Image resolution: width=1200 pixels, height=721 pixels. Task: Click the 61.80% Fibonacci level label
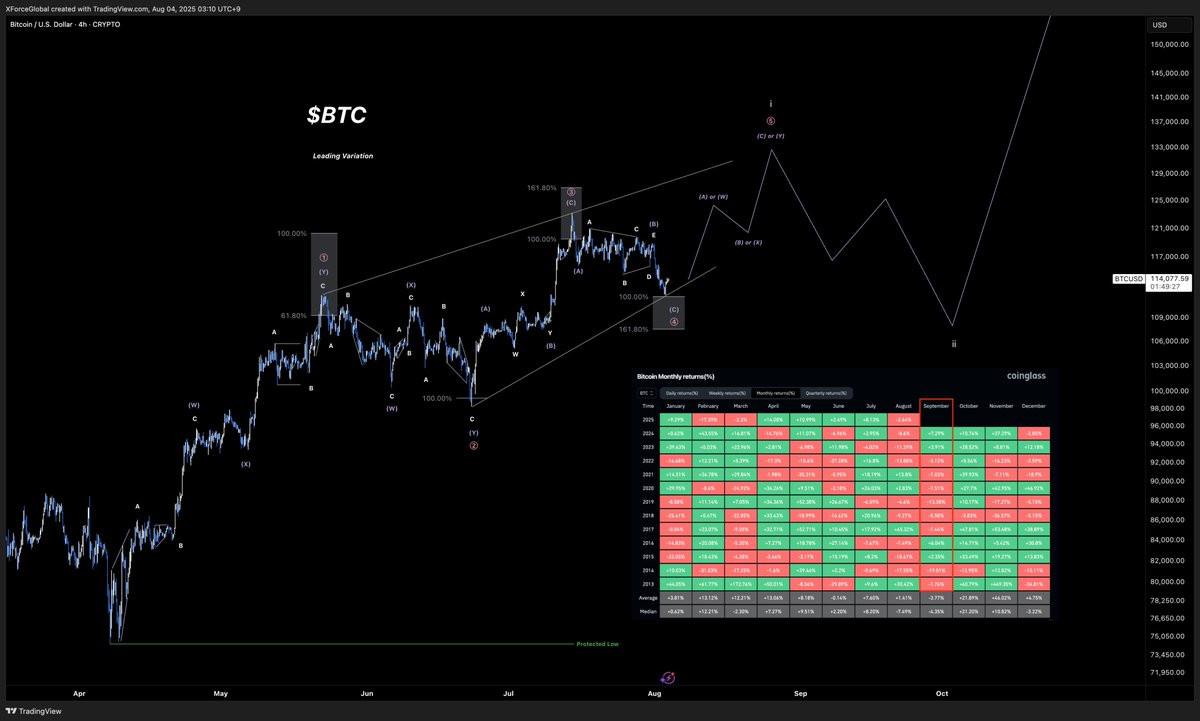pyautogui.click(x=294, y=316)
